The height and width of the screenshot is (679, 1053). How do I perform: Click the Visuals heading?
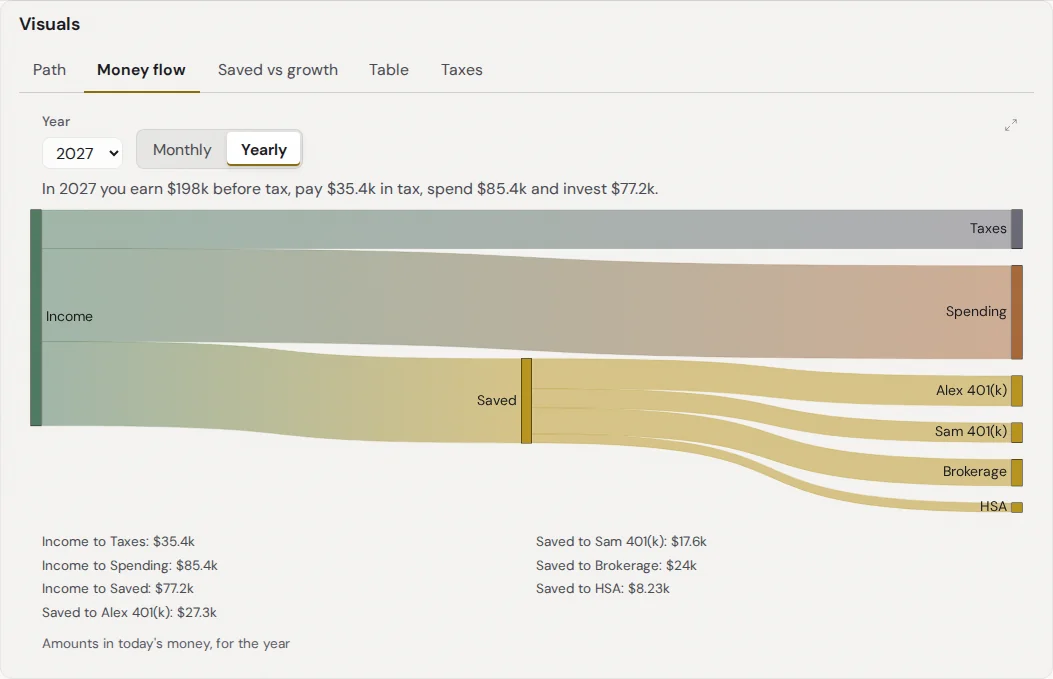pyautogui.click(x=50, y=24)
